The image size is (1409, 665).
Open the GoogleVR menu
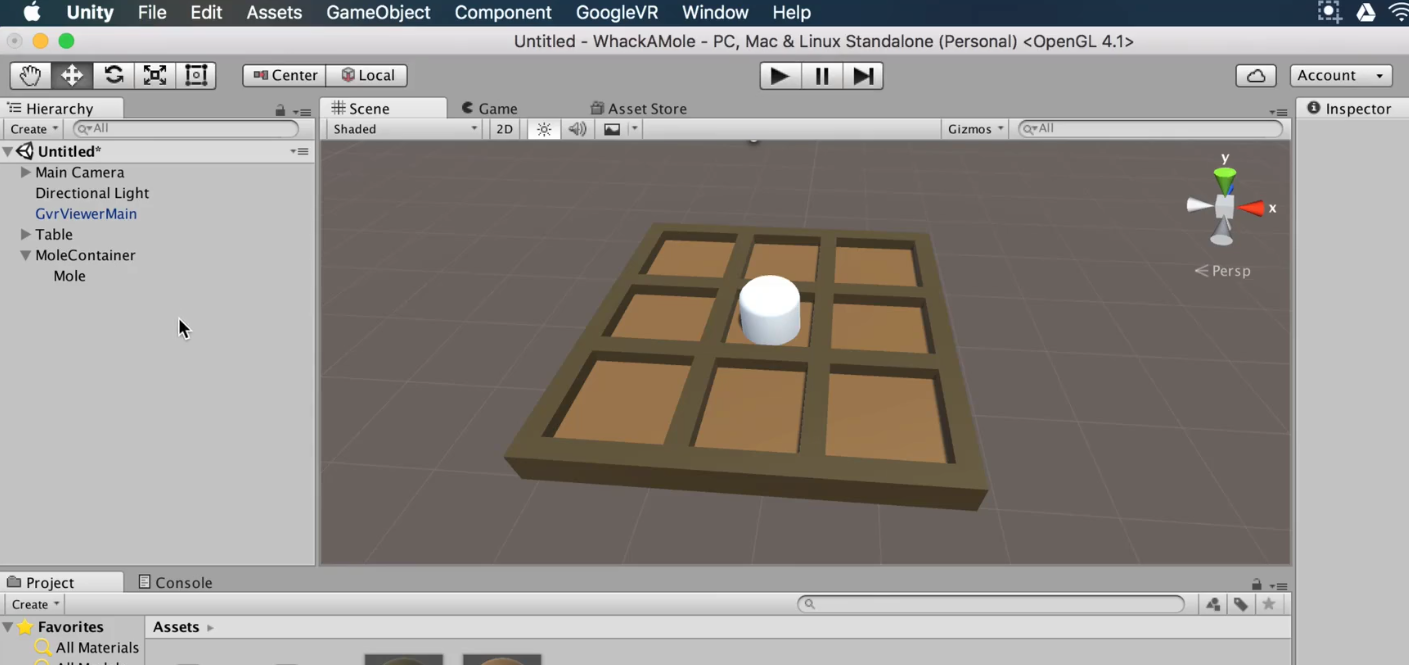tap(616, 12)
